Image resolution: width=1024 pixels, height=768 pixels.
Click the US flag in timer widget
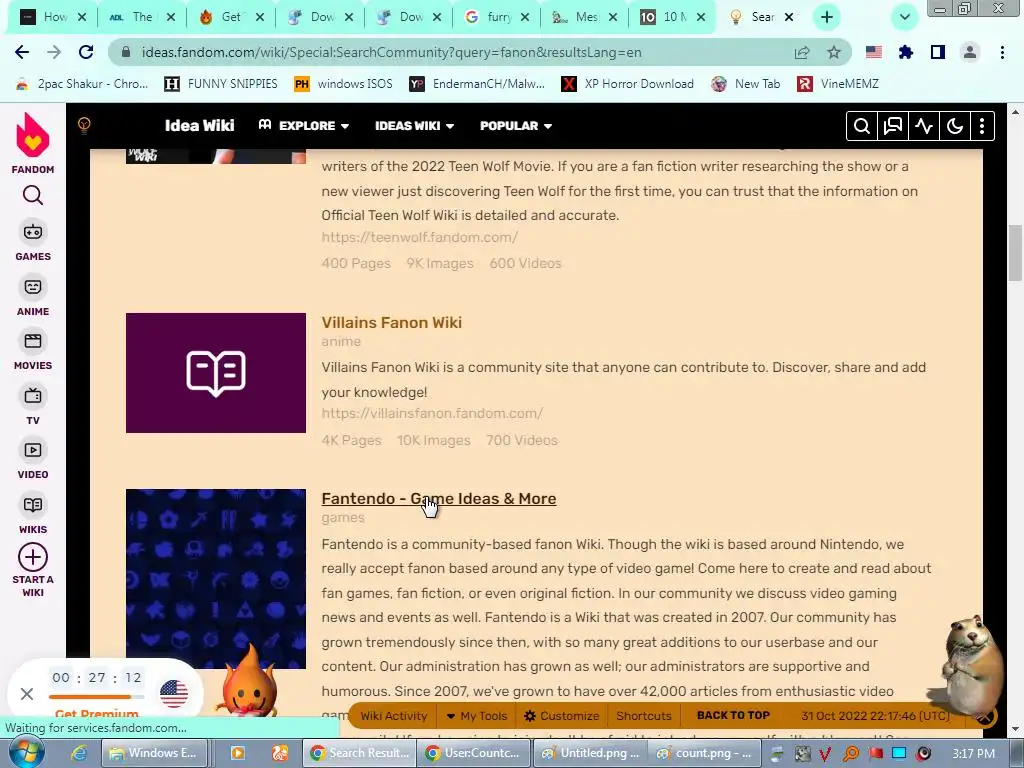coord(174,694)
